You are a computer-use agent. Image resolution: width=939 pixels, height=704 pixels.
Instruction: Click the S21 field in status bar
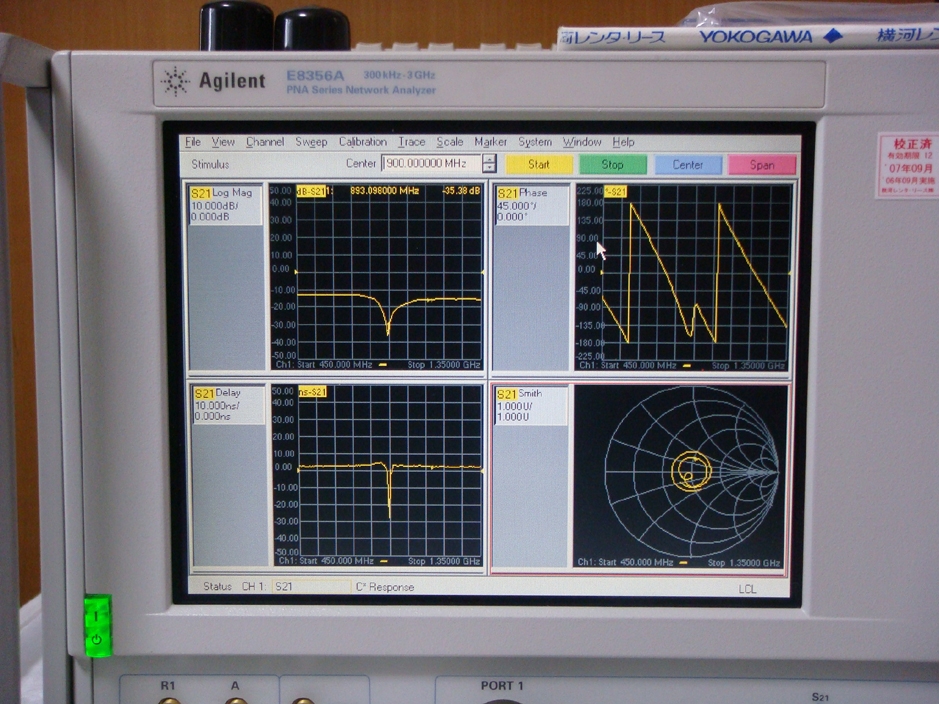[310, 587]
